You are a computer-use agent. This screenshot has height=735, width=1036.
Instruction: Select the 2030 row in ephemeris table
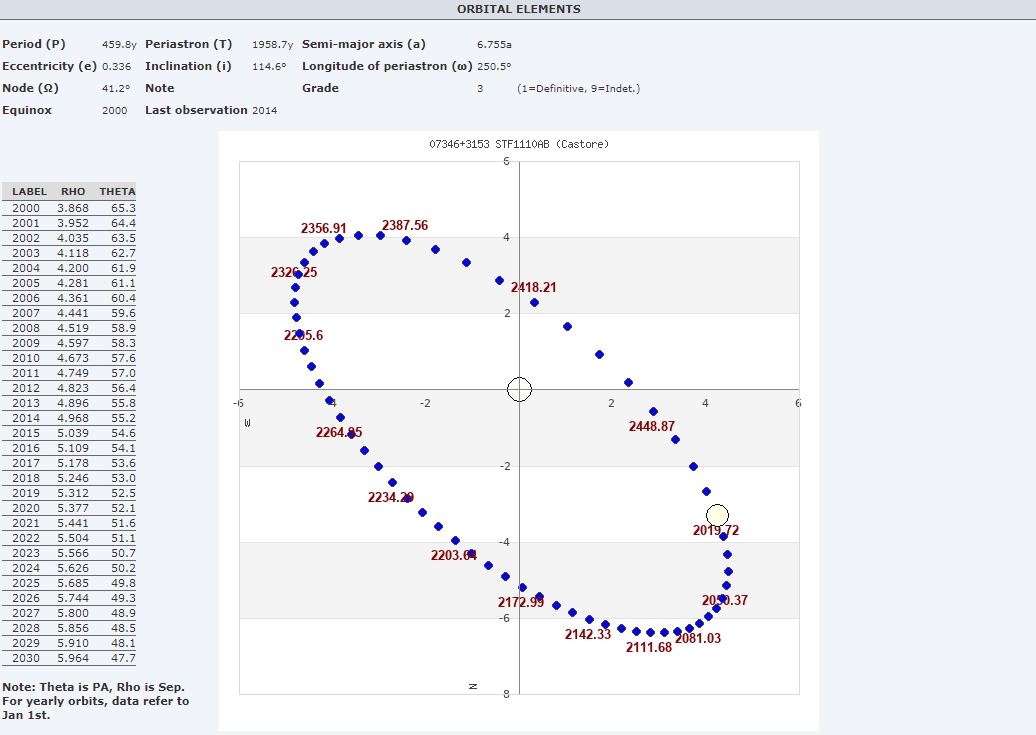[x=69, y=658]
